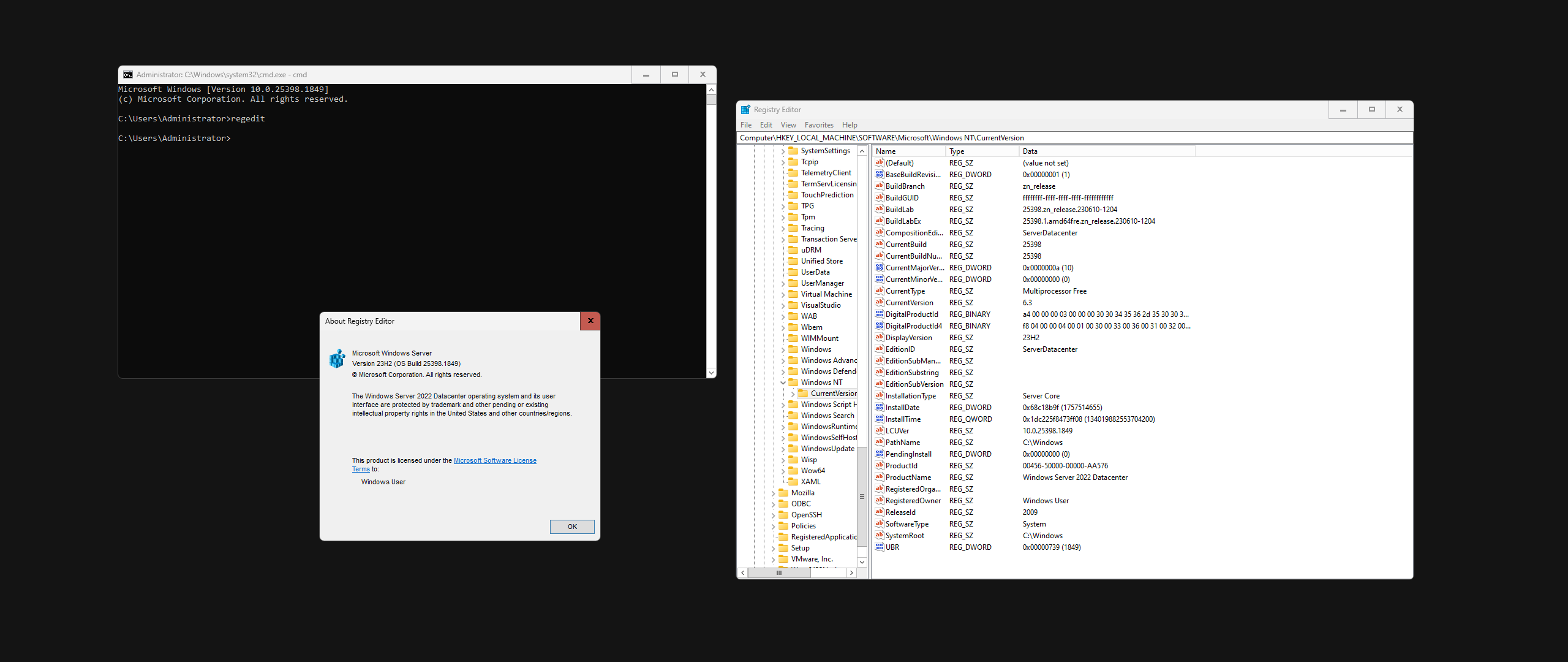Open the View menu in Registry Editor
Screen dimensions: 1568x662
tap(788, 125)
